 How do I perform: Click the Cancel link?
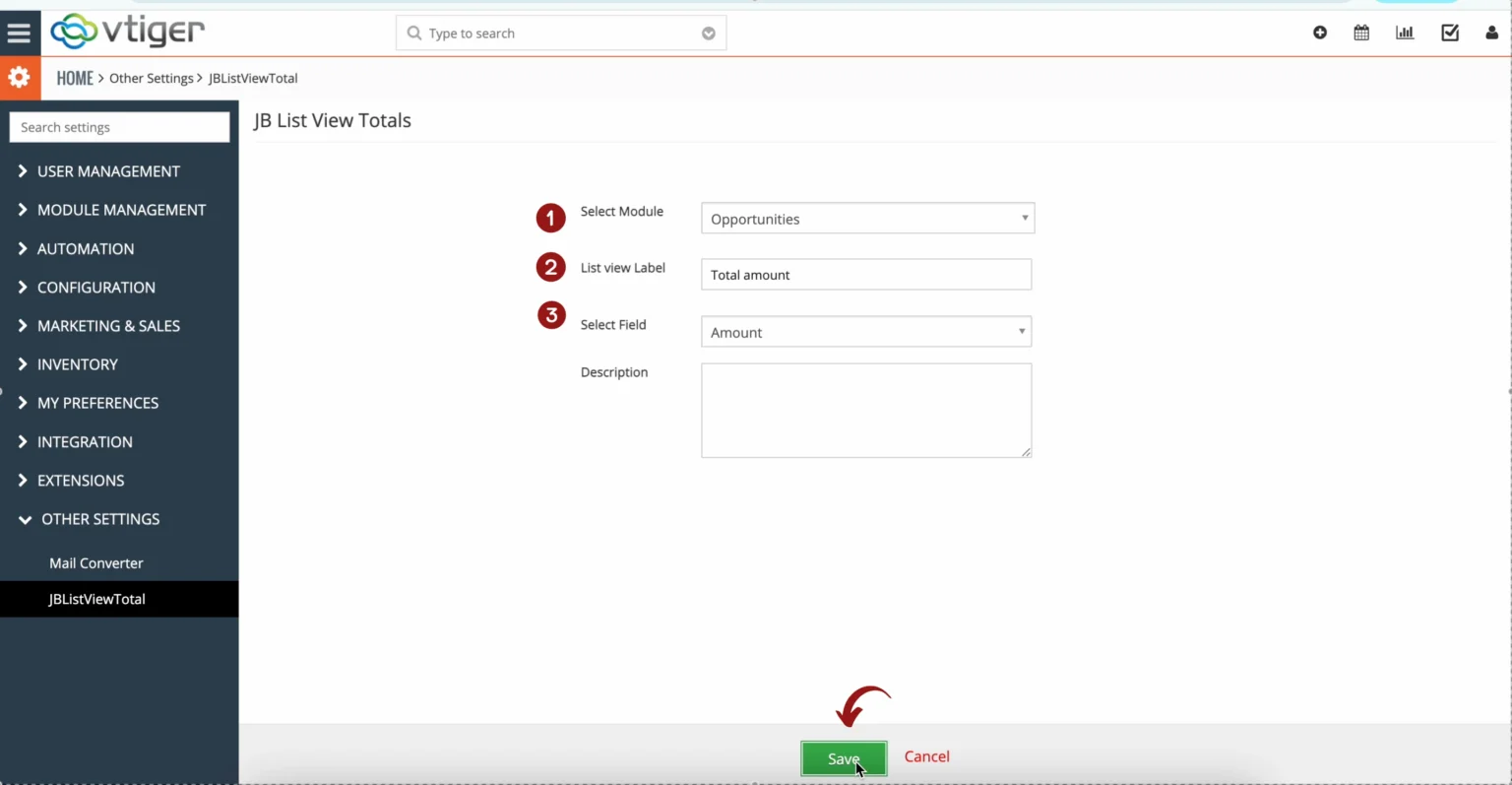(x=926, y=756)
